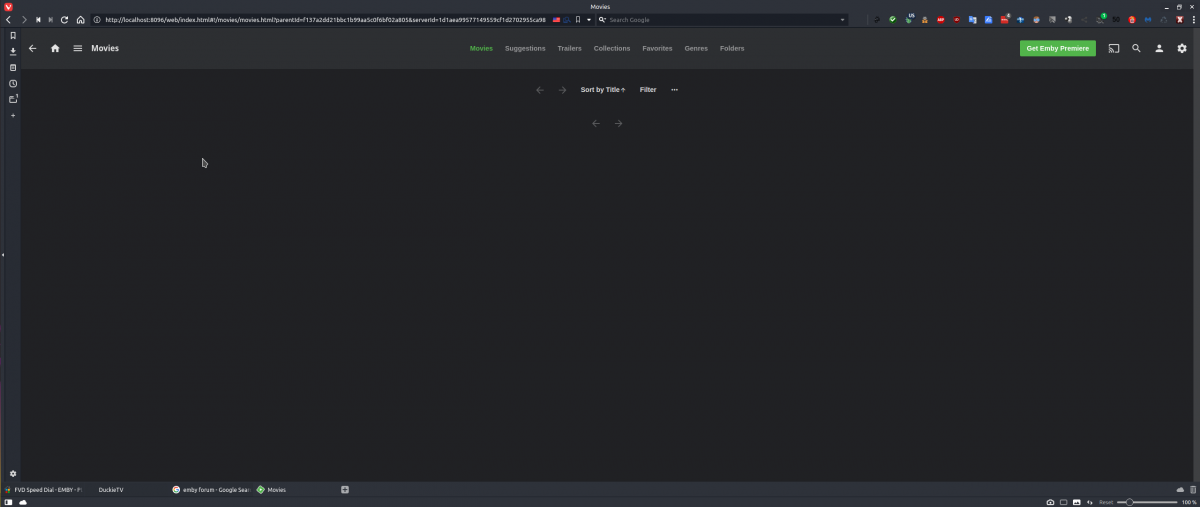The width and height of the screenshot is (1200, 507).
Task: Open Emby settings gear icon
Action: [1182, 48]
